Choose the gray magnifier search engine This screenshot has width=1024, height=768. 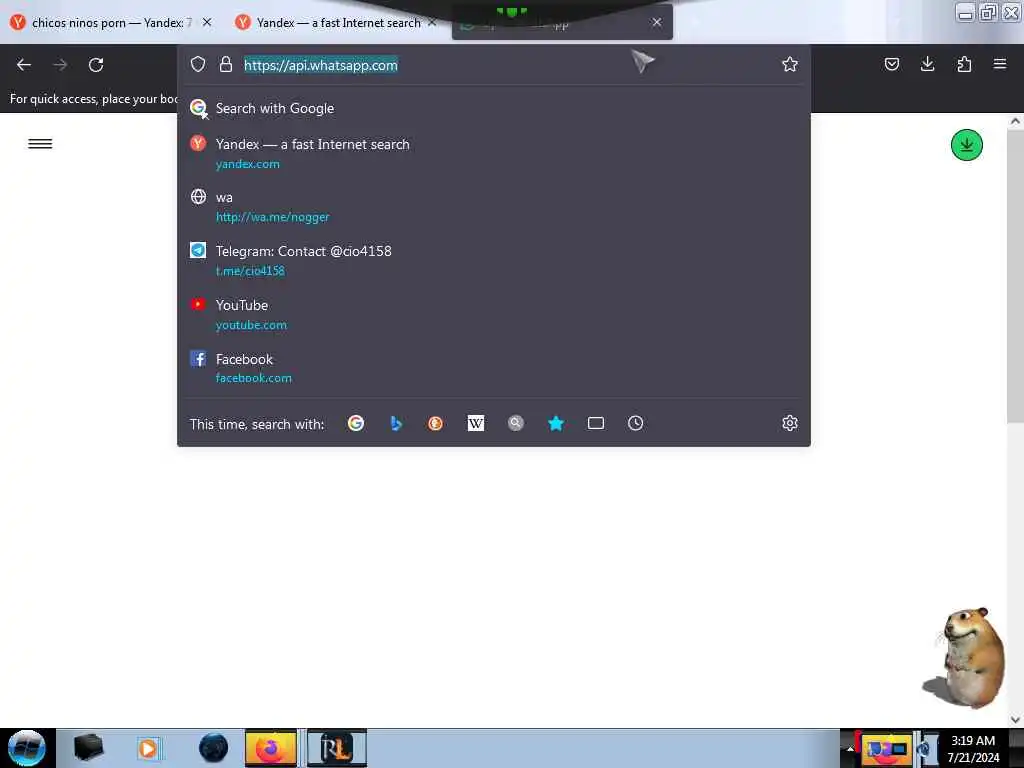[516, 423]
